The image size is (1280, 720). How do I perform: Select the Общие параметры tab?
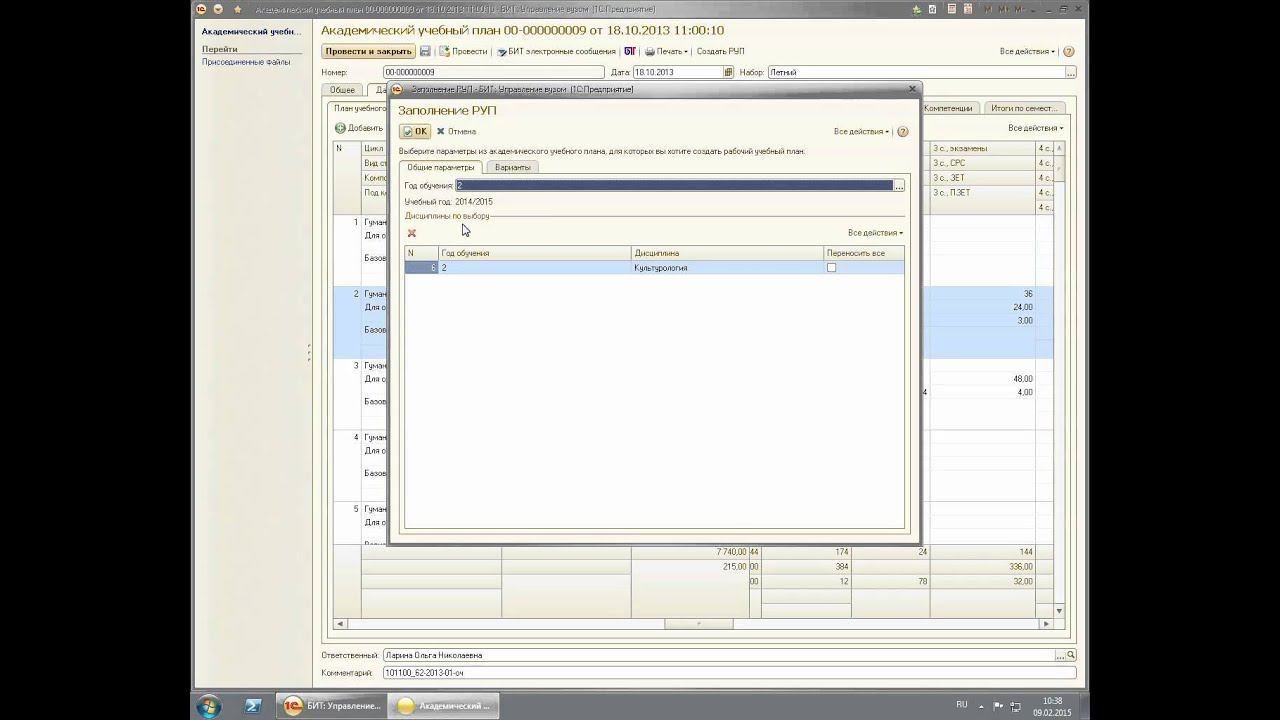coord(441,167)
